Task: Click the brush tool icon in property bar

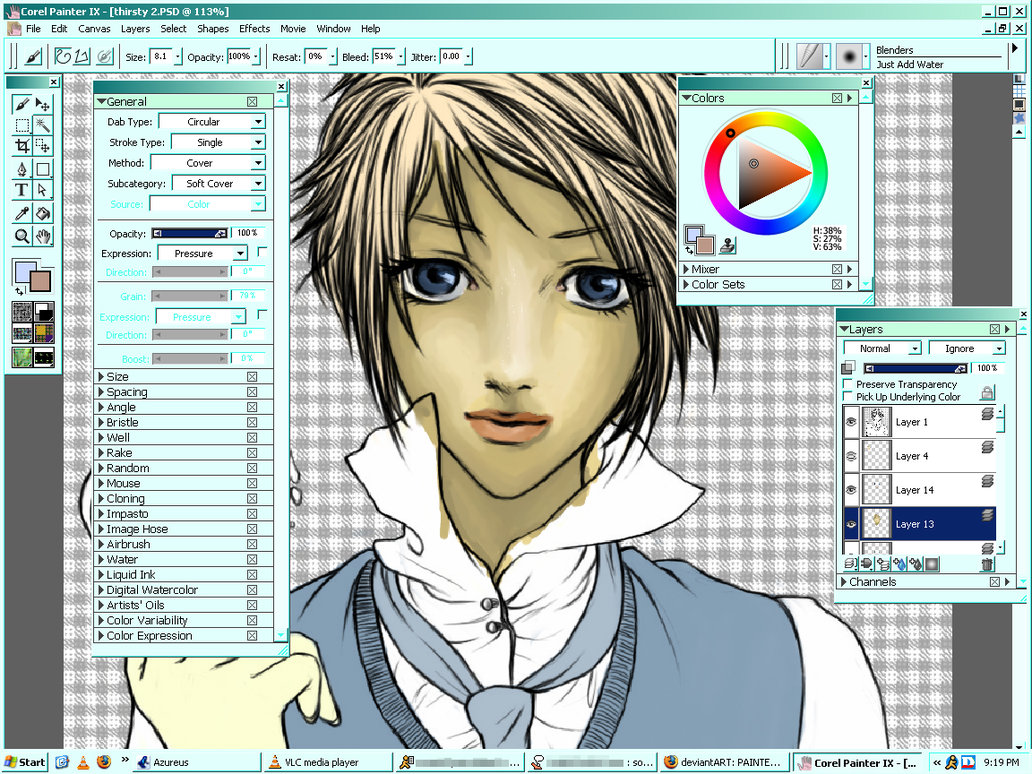Action: click(33, 57)
